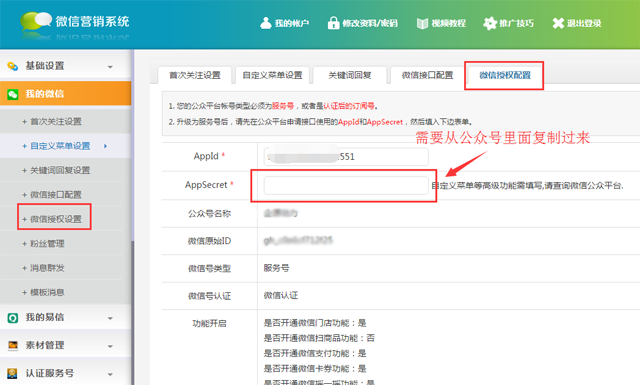Open 关键词回复设置 in the sidebar
The image size is (640, 385).
pos(60,170)
